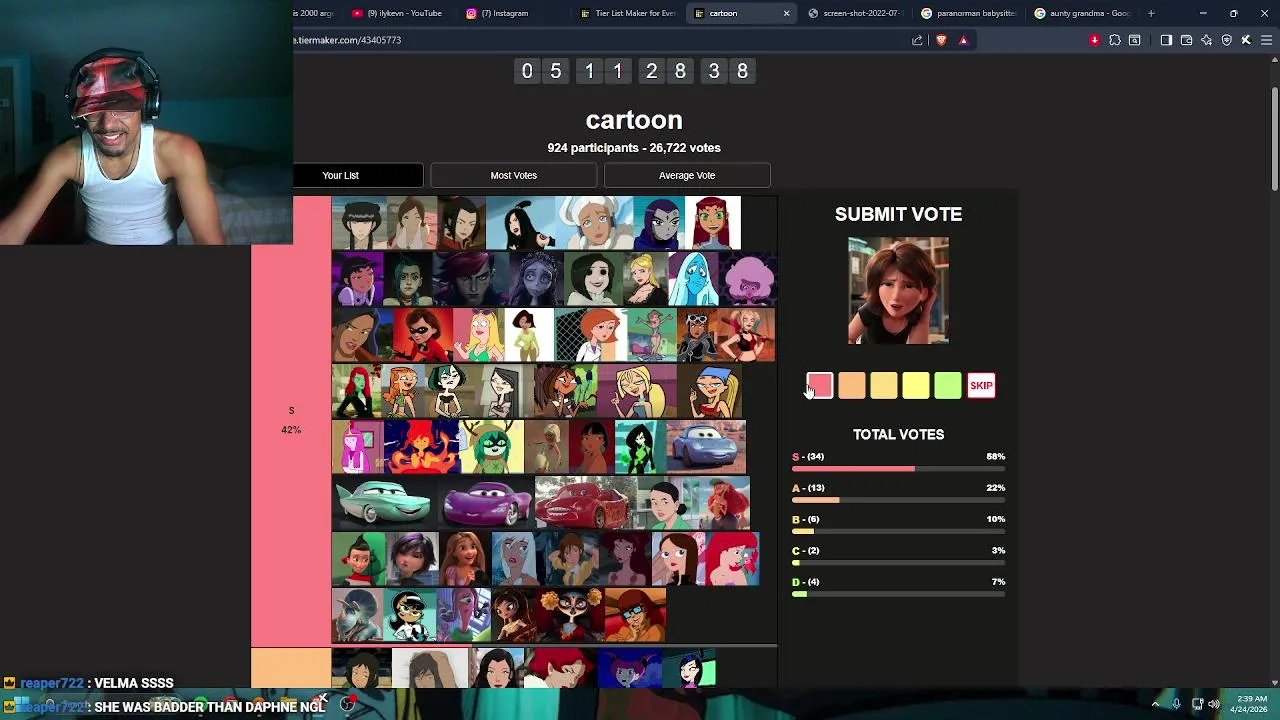Click the Ariel mermaid thumbnail

[733, 559]
